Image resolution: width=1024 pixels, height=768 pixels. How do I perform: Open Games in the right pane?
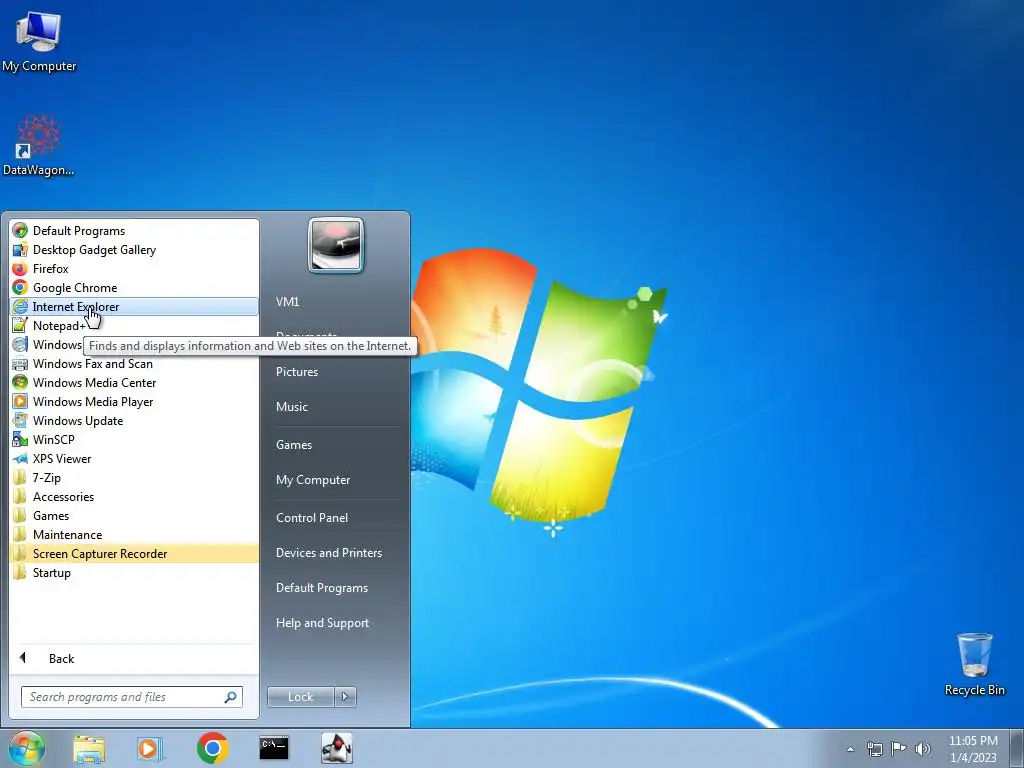(293, 445)
